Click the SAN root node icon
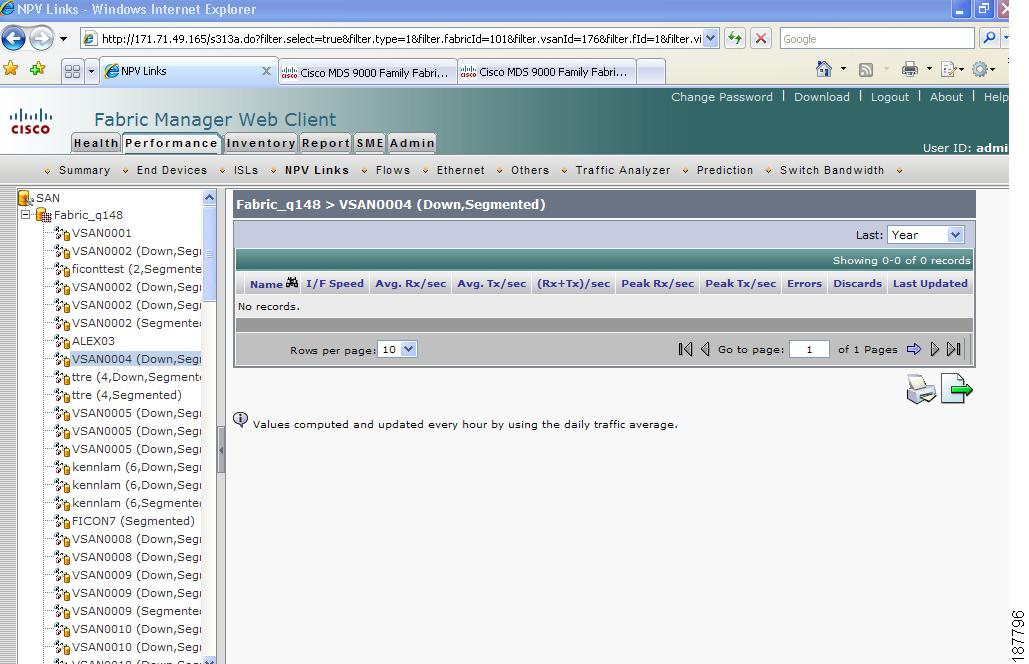The height and width of the screenshot is (664, 1029). pos(26,197)
